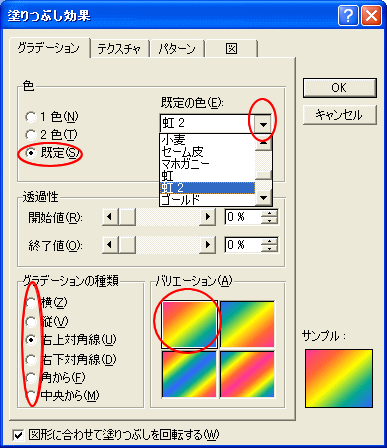Open the help question mark button
The height and width of the screenshot is (448, 387).
tap(348, 15)
